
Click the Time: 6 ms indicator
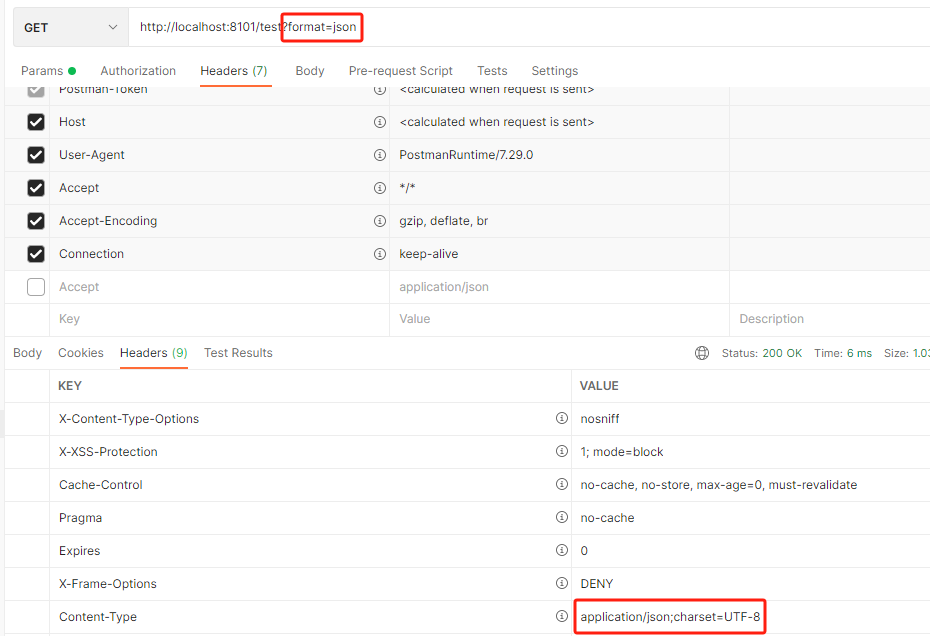tap(843, 353)
